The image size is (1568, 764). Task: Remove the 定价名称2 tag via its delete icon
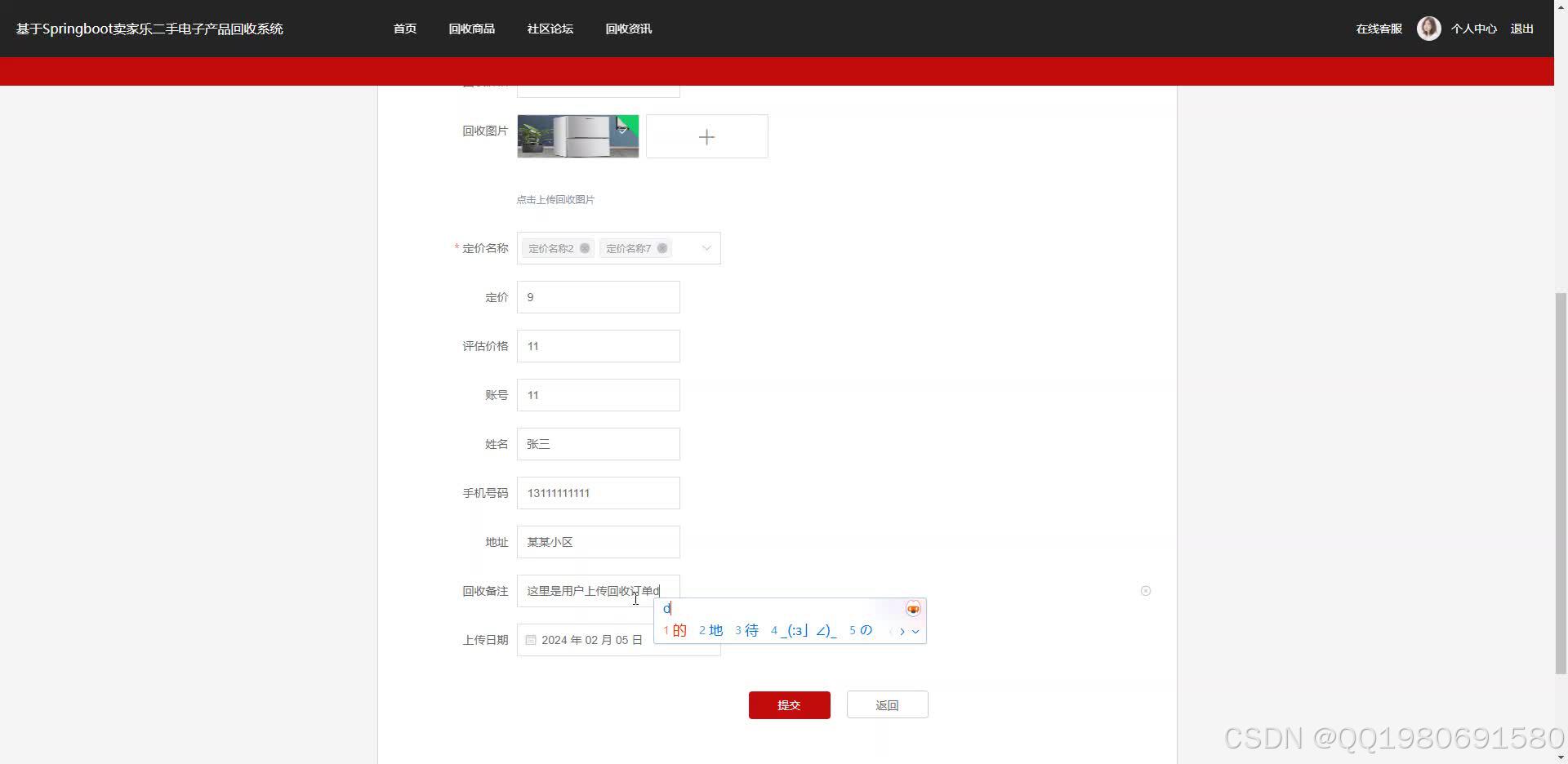click(585, 248)
